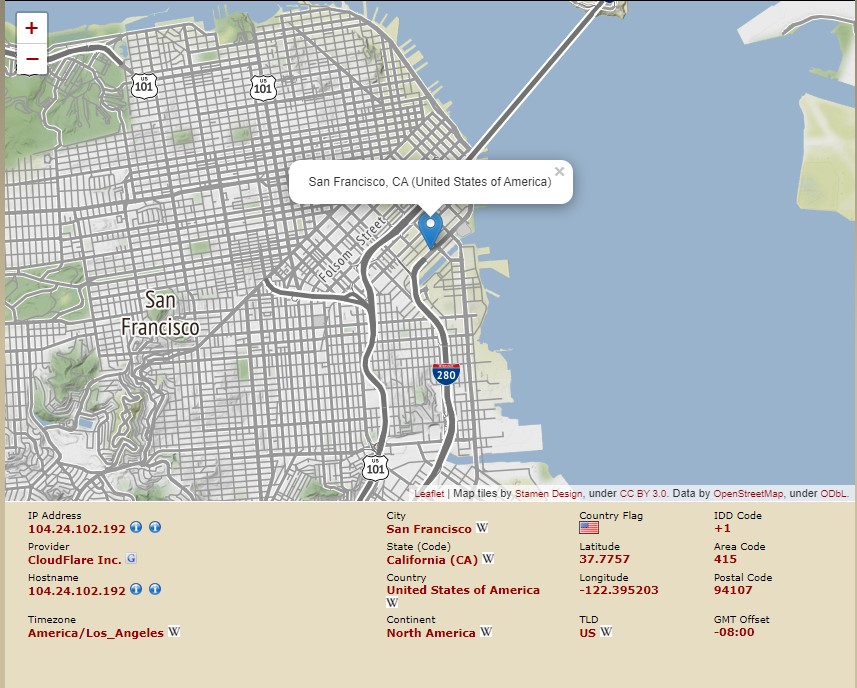Zoom out of the map
The image size is (857, 688).
[32, 60]
